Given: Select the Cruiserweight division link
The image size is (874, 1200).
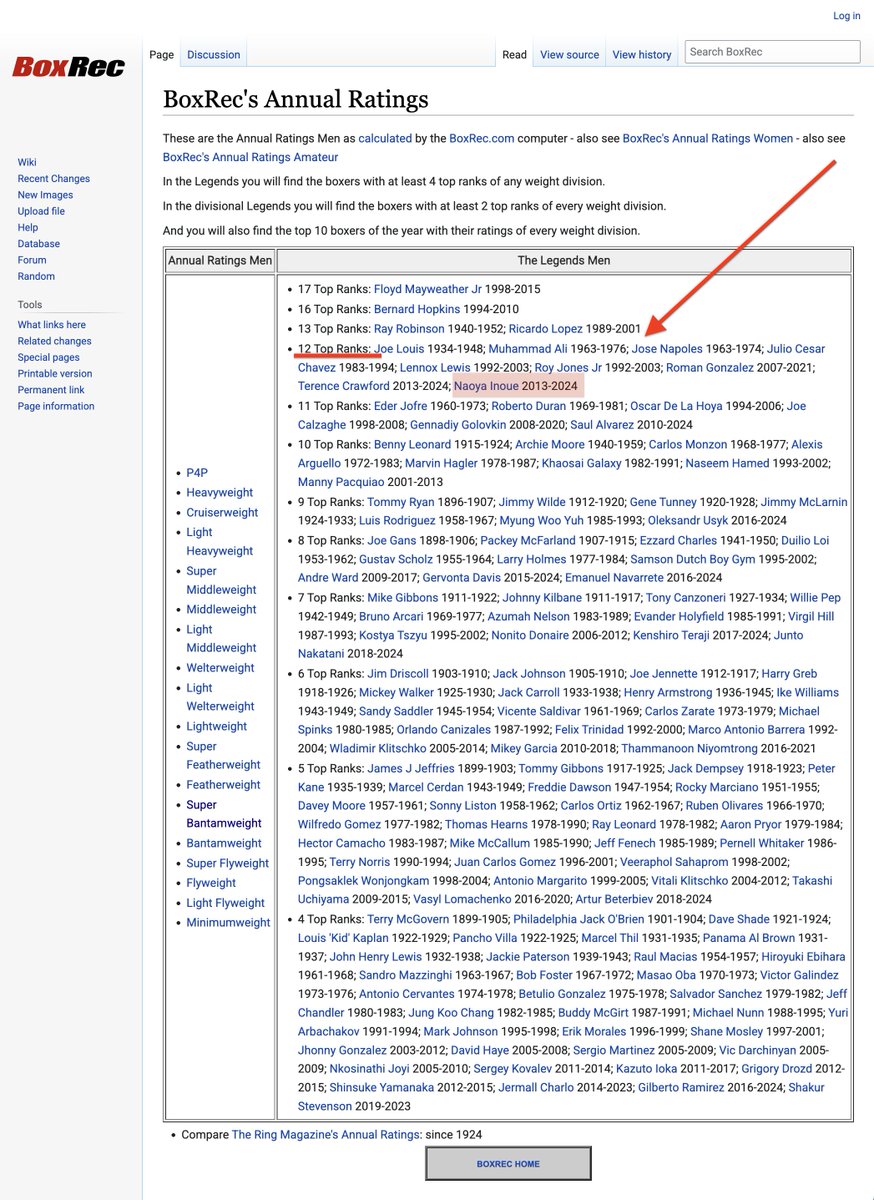Looking at the screenshot, I should coord(222,512).
